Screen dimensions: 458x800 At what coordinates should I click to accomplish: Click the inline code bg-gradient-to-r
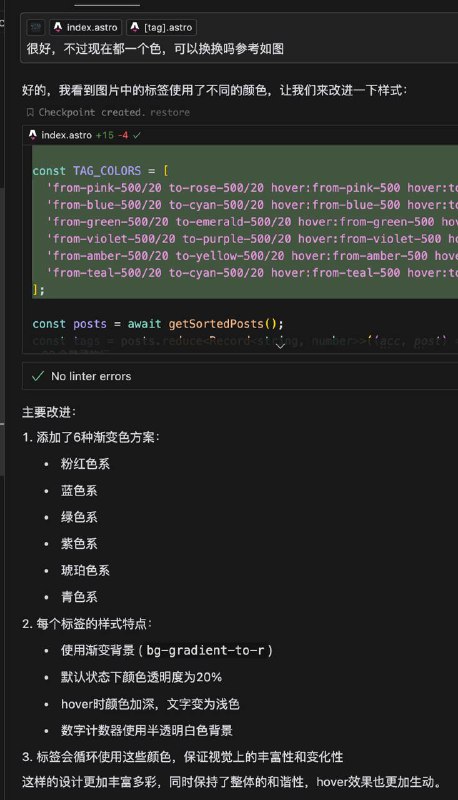(x=206, y=650)
